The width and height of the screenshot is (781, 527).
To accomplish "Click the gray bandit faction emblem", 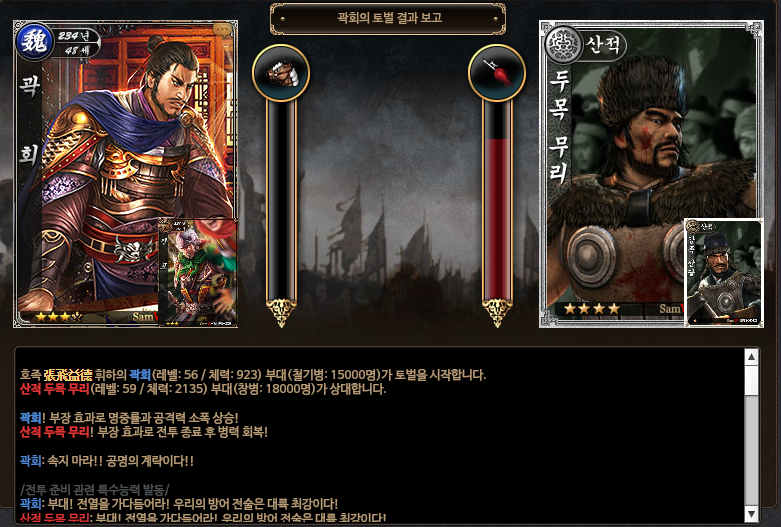I will (x=563, y=45).
